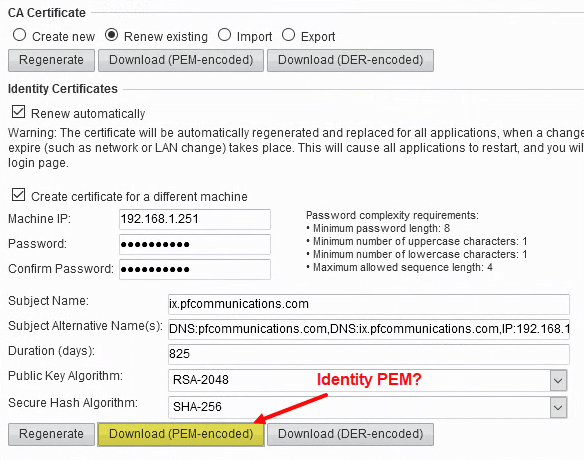
Task: Click Regenerate under CA Certificate
Action: tap(51, 60)
